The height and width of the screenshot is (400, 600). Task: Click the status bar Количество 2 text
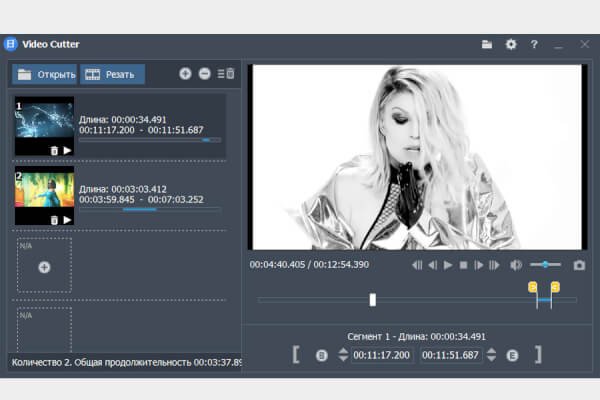[x=126, y=362]
